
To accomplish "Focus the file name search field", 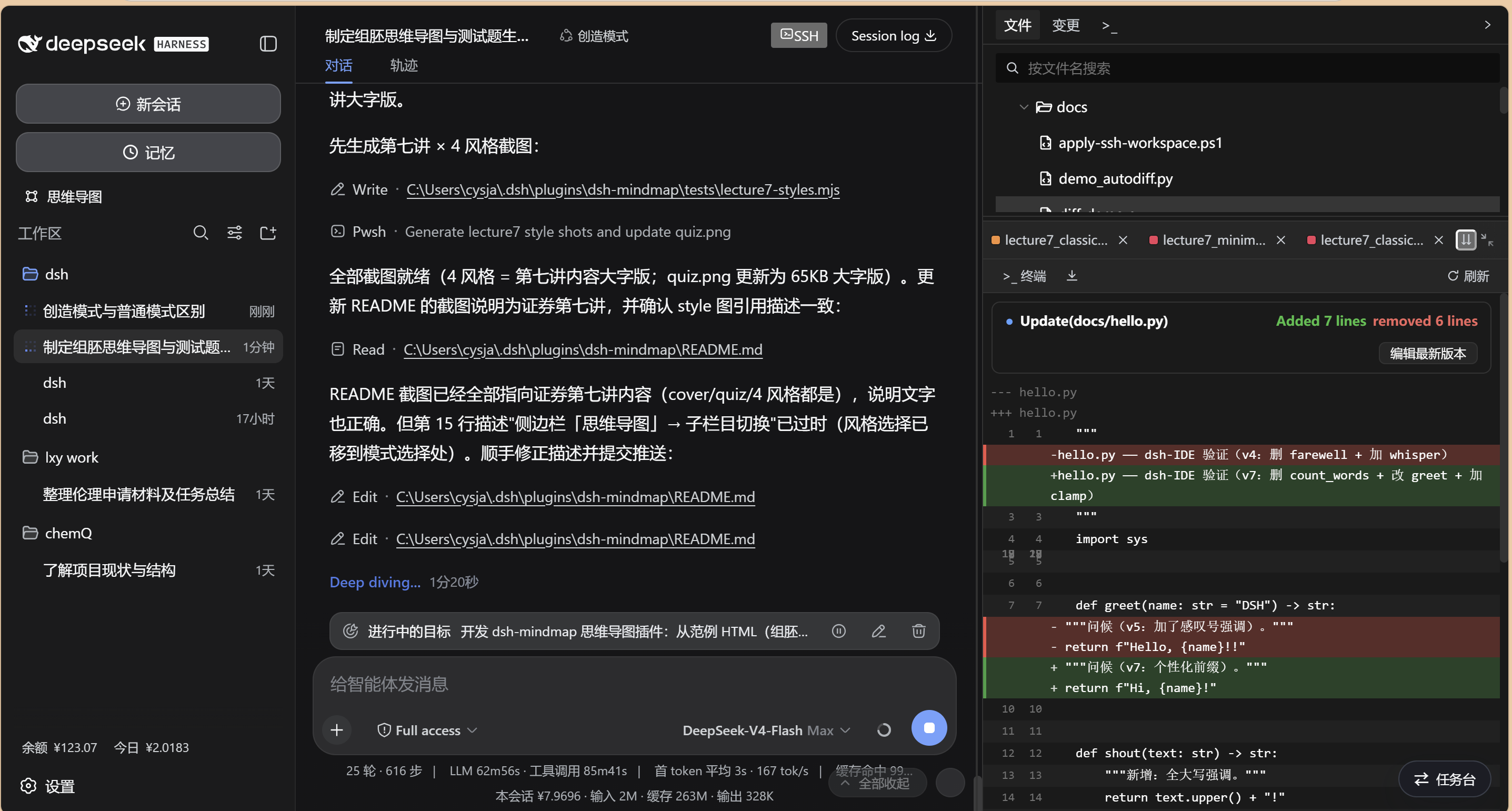I will point(1247,68).
